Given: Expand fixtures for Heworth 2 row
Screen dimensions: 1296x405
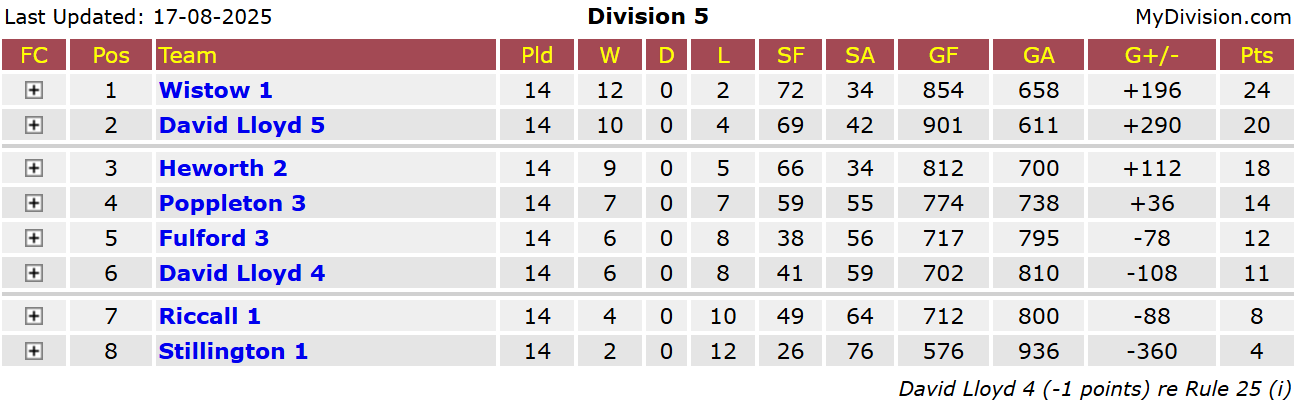Looking at the screenshot, I should coord(34,168).
